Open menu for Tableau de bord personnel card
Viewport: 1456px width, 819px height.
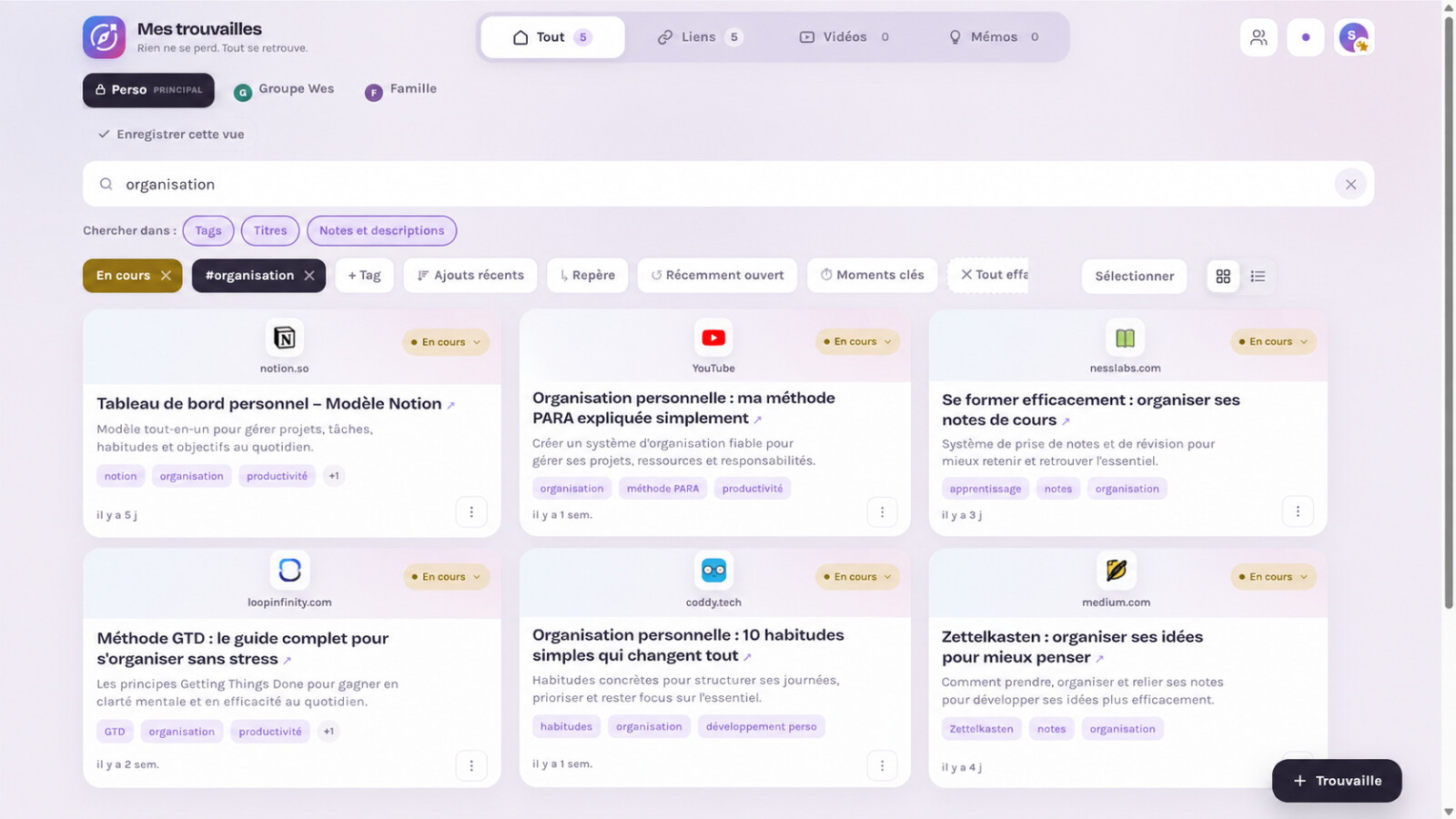pos(471,512)
